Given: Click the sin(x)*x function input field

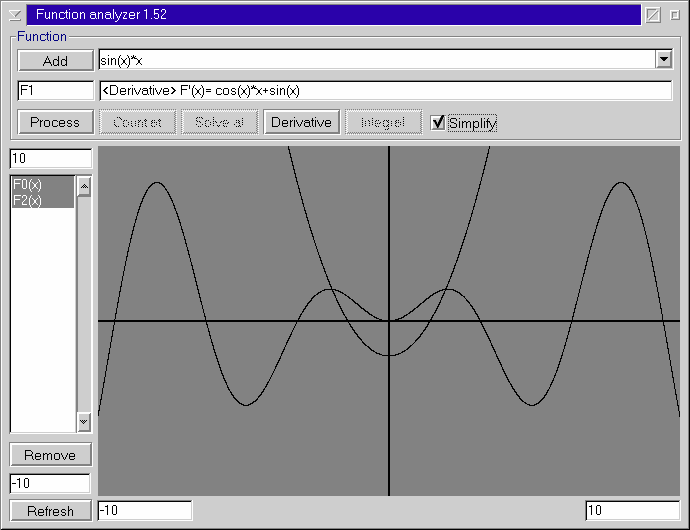Looking at the screenshot, I should coord(377,60).
